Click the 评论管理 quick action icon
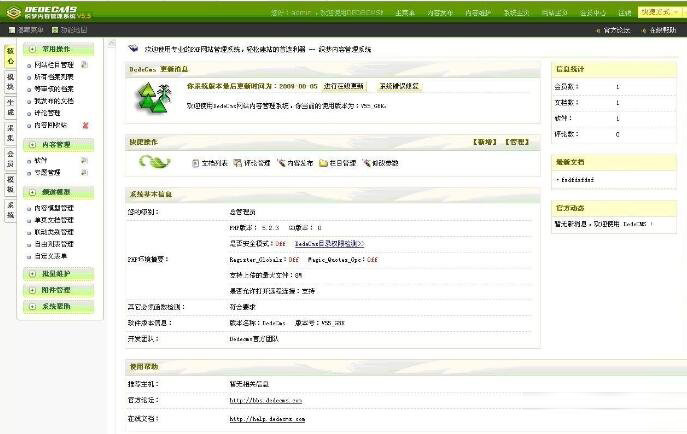The image size is (687, 434). tap(238, 163)
